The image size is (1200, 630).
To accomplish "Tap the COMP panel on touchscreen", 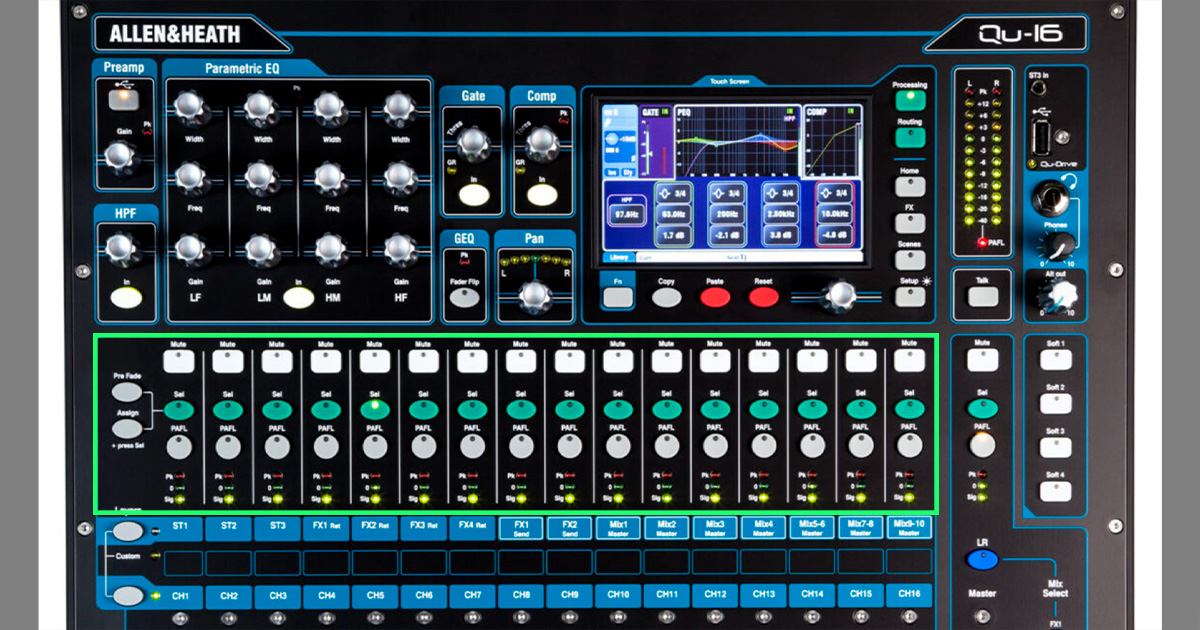I will click(x=832, y=143).
